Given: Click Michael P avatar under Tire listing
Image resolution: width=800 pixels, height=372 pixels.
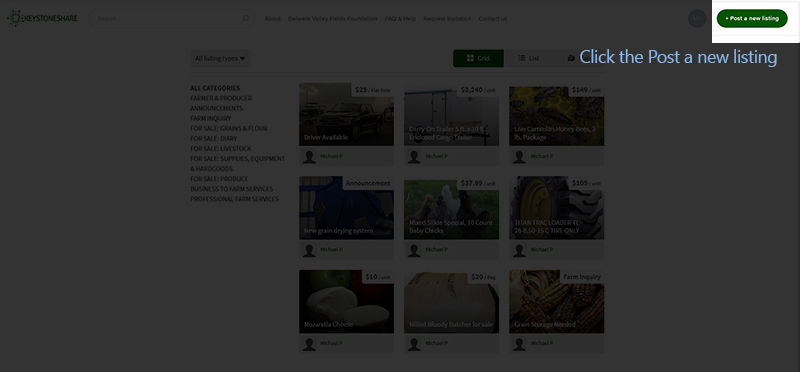Looking at the screenshot, I should (519, 250).
